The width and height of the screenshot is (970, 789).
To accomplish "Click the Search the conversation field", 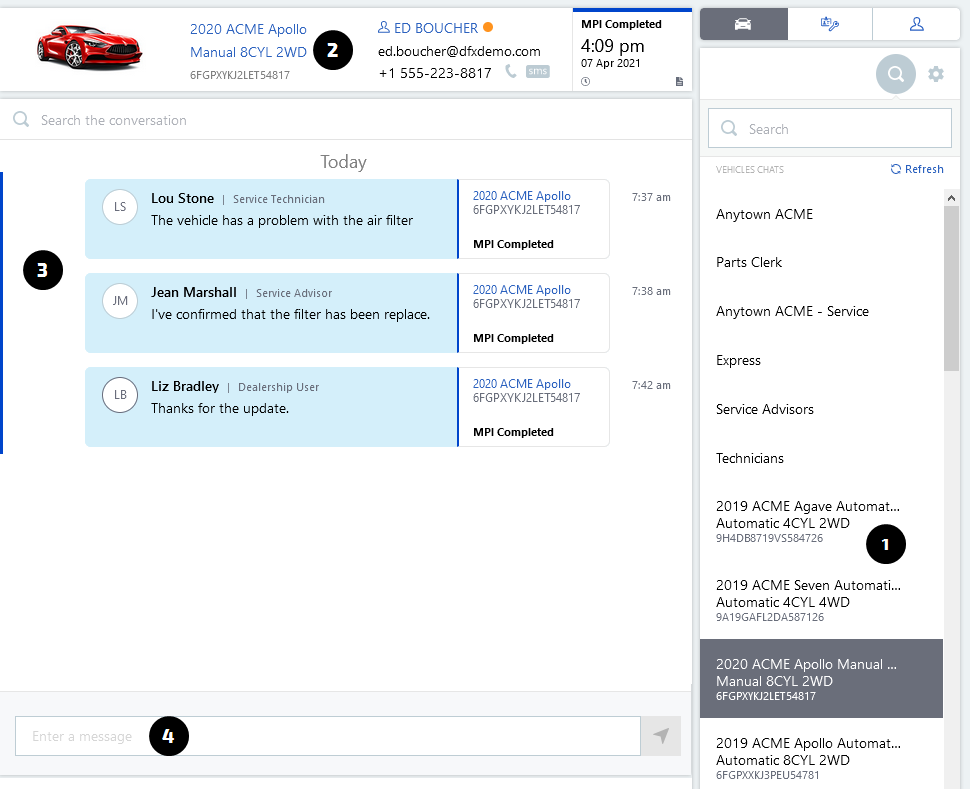I will pyautogui.click(x=200, y=120).
